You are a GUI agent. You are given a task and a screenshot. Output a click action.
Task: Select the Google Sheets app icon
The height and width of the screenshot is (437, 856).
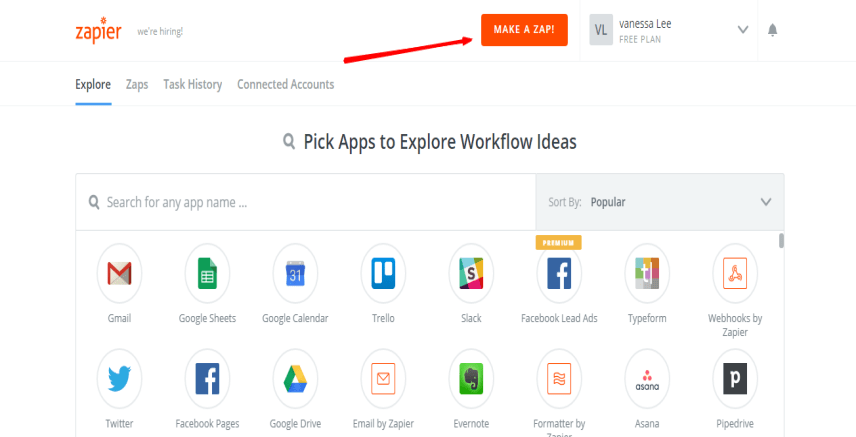pos(207,273)
